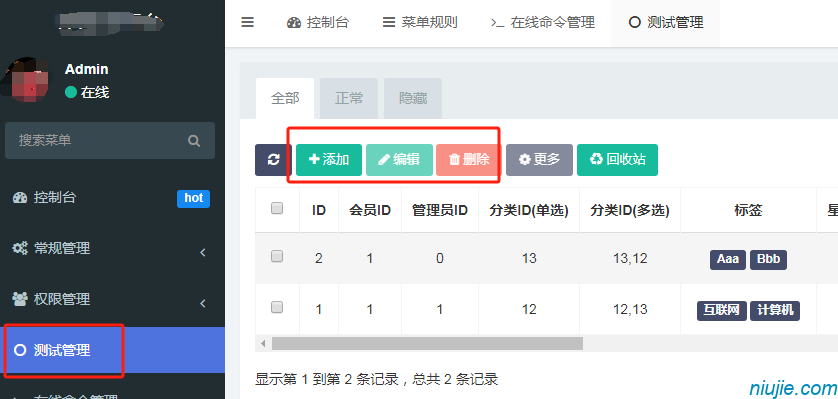Click the search magnifier icon
This screenshot has width=838, height=399.
coord(194,140)
